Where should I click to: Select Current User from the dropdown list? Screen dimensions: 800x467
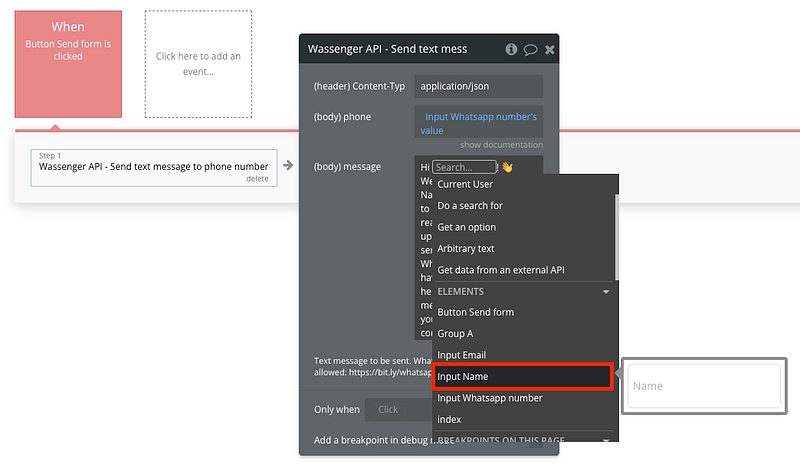(x=465, y=184)
